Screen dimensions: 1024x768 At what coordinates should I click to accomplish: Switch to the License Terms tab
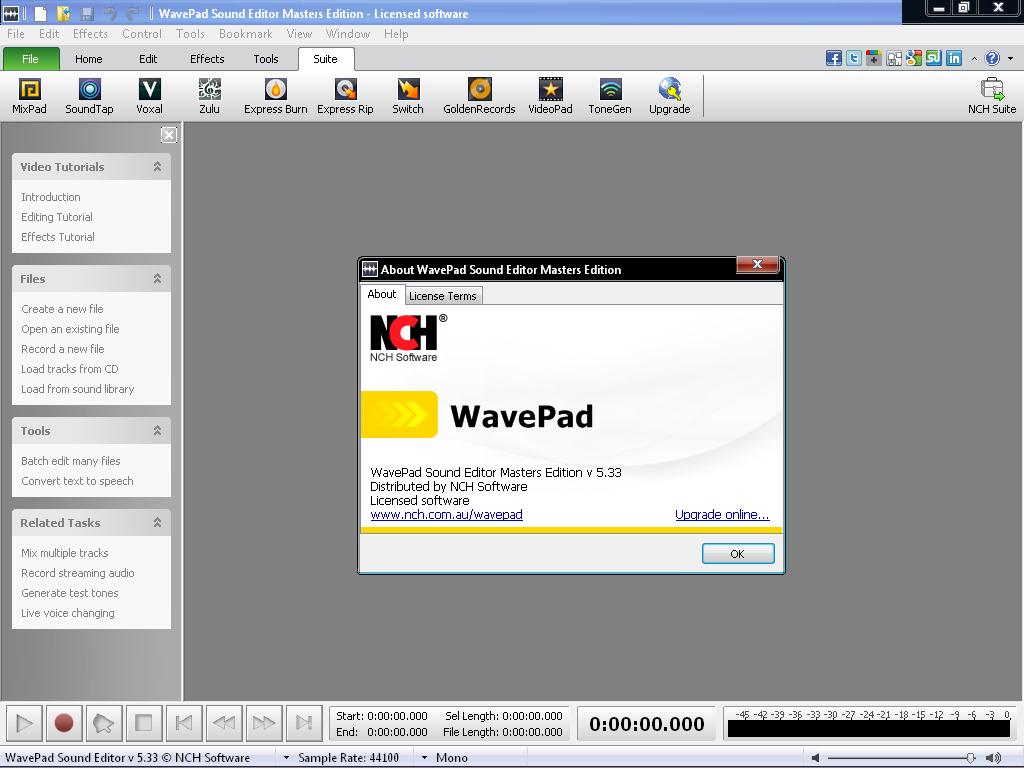click(x=443, y=296)
